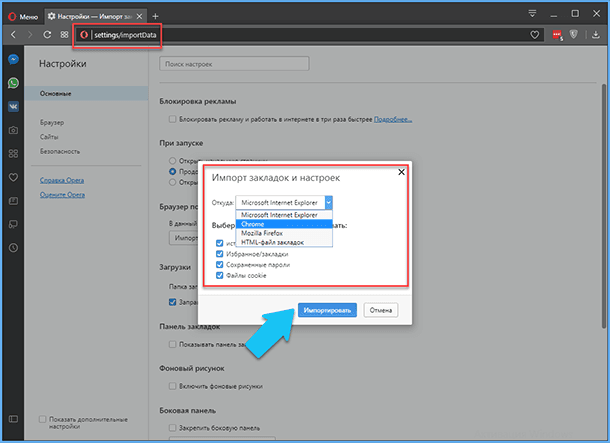Select the first При запуске radio option
This screenshot has height=443, width=610.
(x=172, y=161)
